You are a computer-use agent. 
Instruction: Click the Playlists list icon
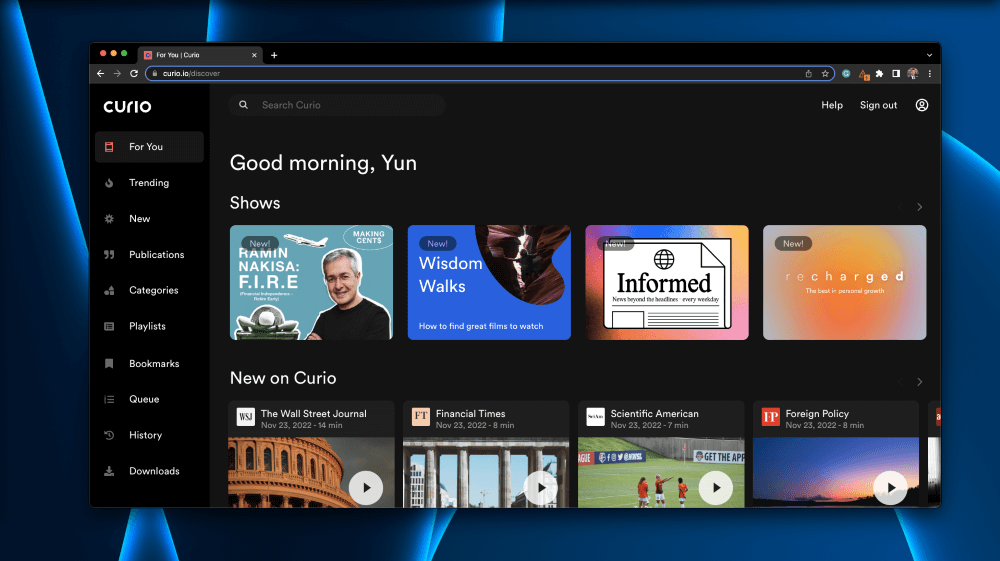tap(109, 326)
